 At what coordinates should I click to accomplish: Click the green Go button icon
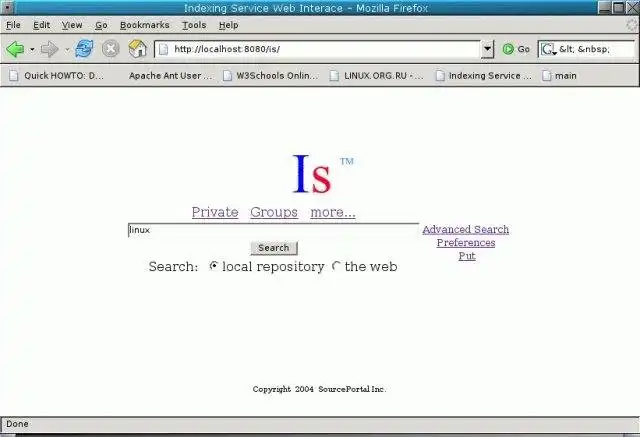[508, 49]
